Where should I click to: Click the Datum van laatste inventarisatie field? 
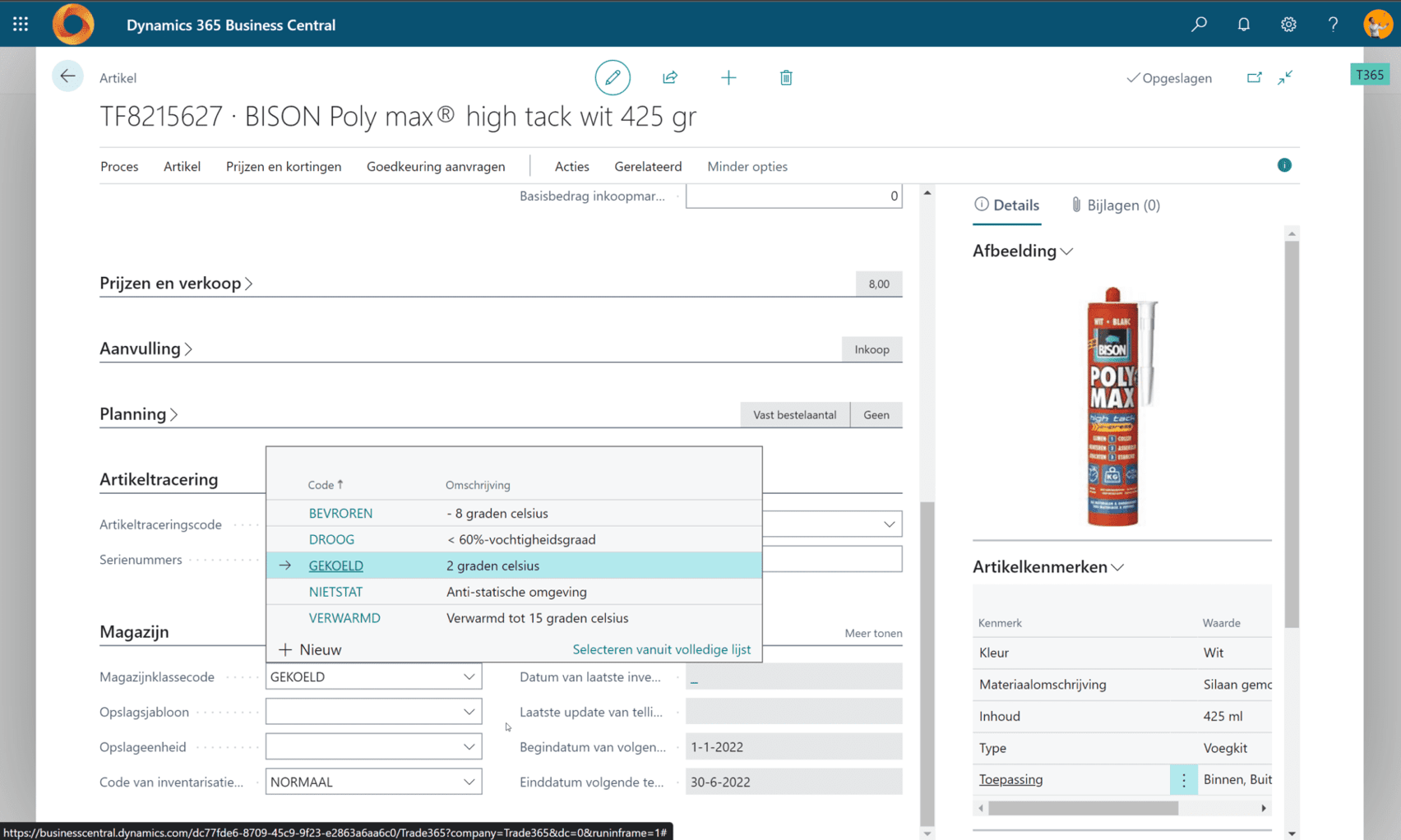(x=794, y=677)
